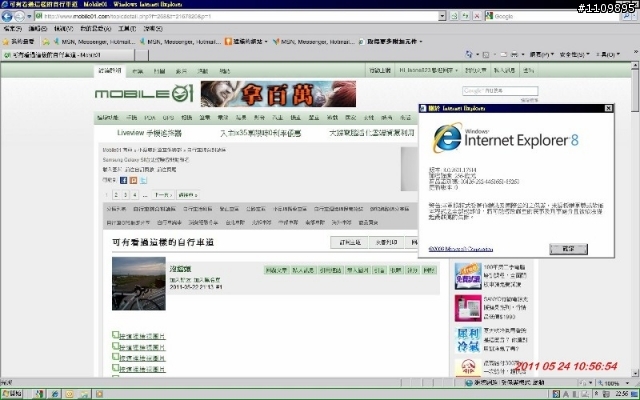Viewport: 640px width, 400px height.
Task: Launch Internet Explorer from quick launch
Action: [x=54, y=394]
